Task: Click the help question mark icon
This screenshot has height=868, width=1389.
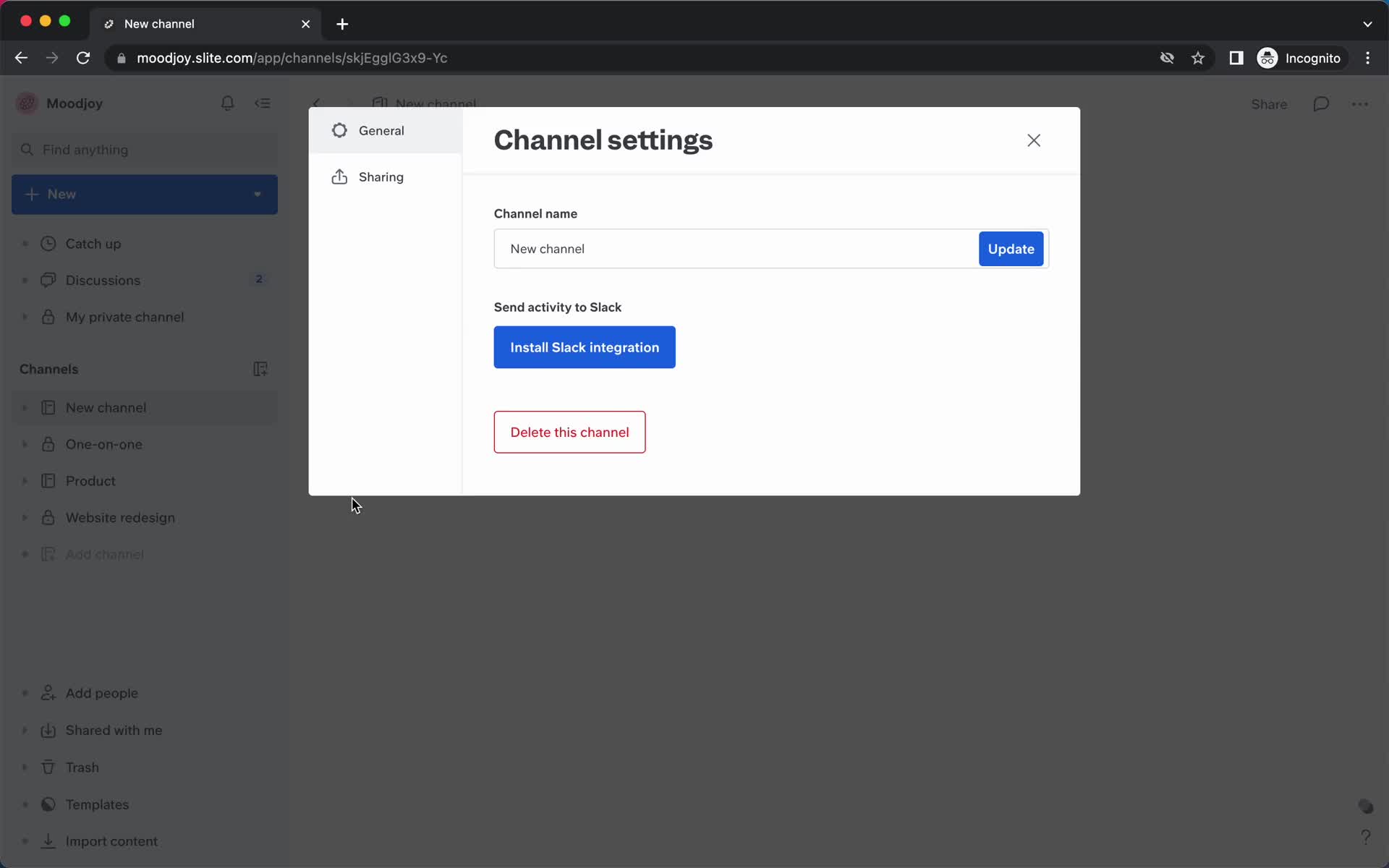Action: (1366, 838)
